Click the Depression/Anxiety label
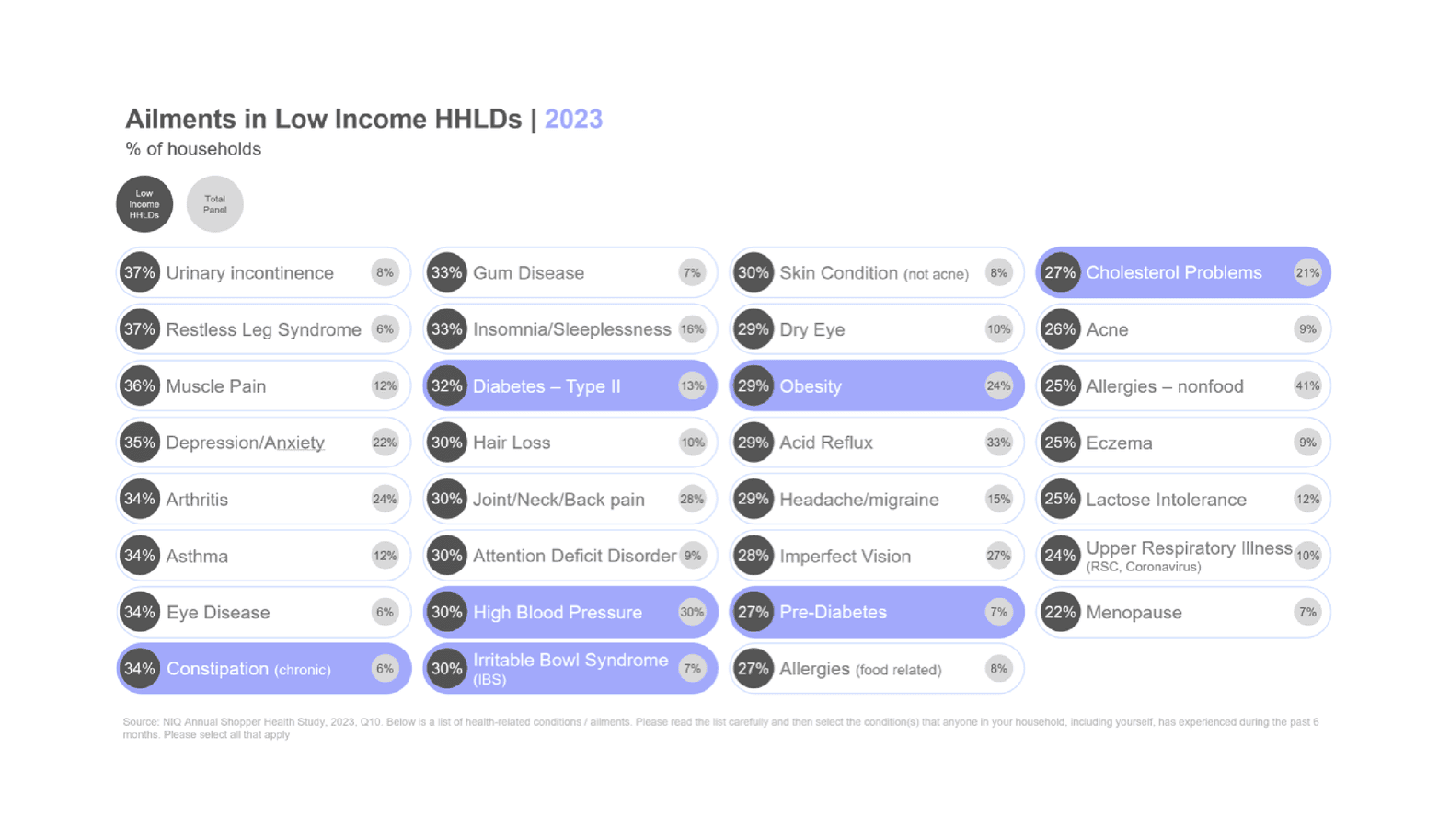This screenshot has width=1450, height=840. [245, 443]
